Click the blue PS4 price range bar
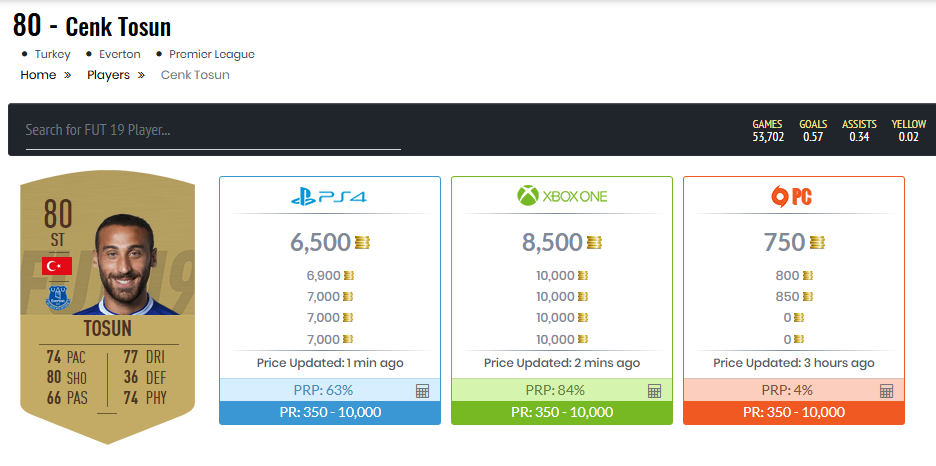Viewport: 936px width, 466px height. tap(329, 413)
